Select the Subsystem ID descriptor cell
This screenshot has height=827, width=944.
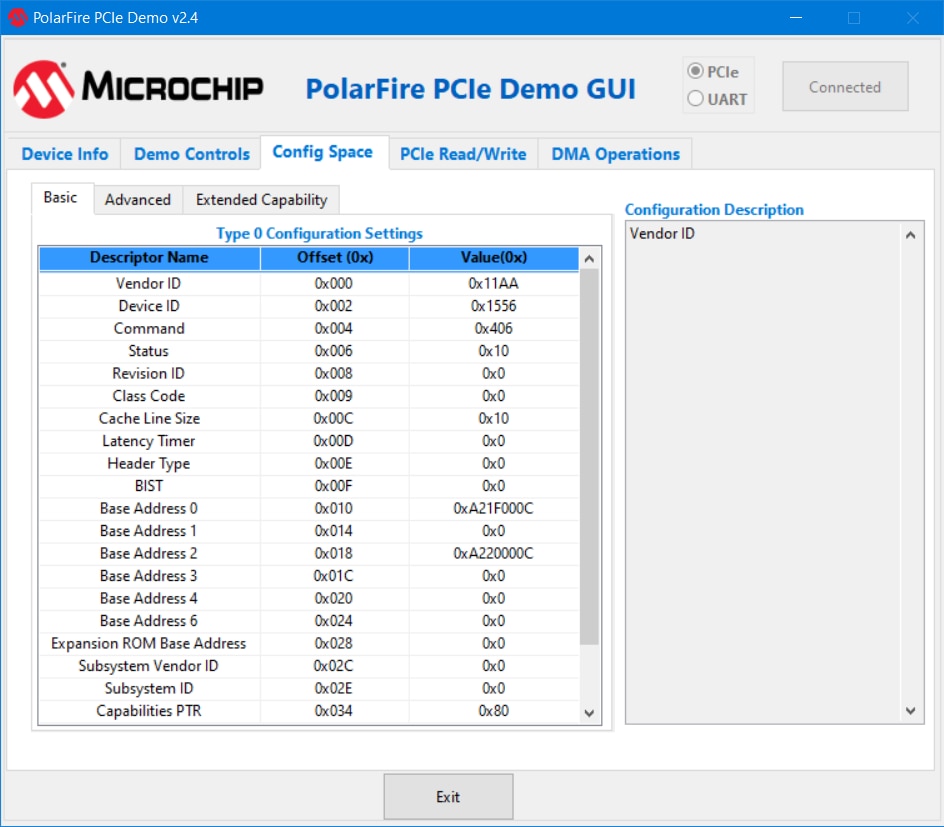149,689
